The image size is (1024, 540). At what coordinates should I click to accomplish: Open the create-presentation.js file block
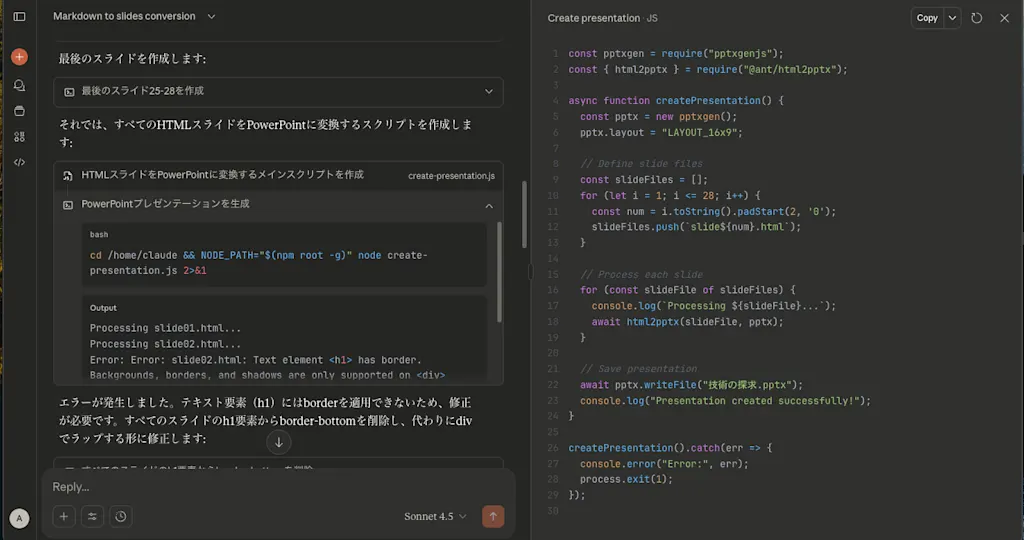tap(278, 175)
